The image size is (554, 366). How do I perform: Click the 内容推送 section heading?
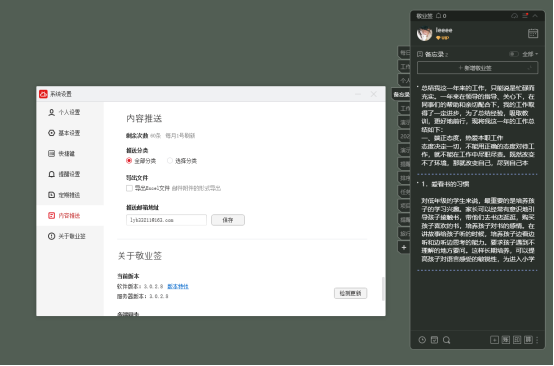click(x=144, y=118)
